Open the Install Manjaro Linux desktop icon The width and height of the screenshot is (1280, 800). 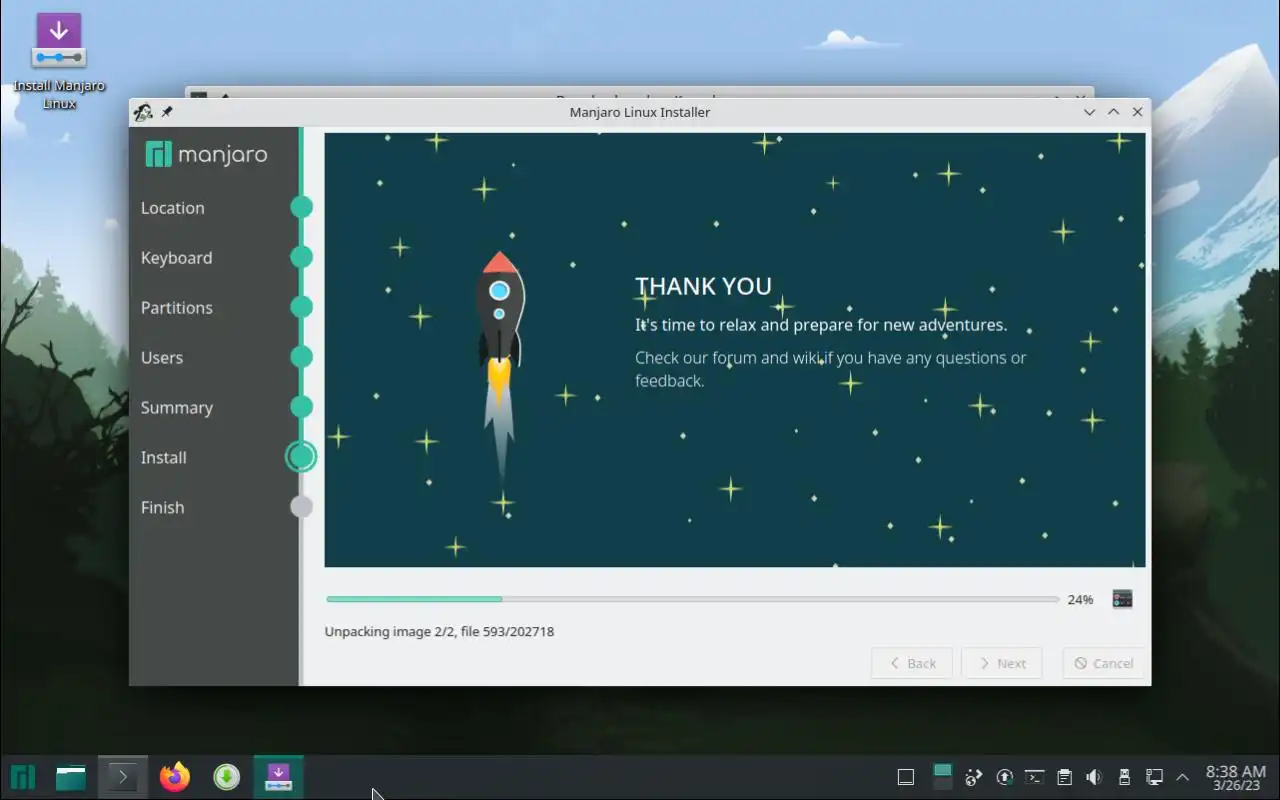[58, 60]
